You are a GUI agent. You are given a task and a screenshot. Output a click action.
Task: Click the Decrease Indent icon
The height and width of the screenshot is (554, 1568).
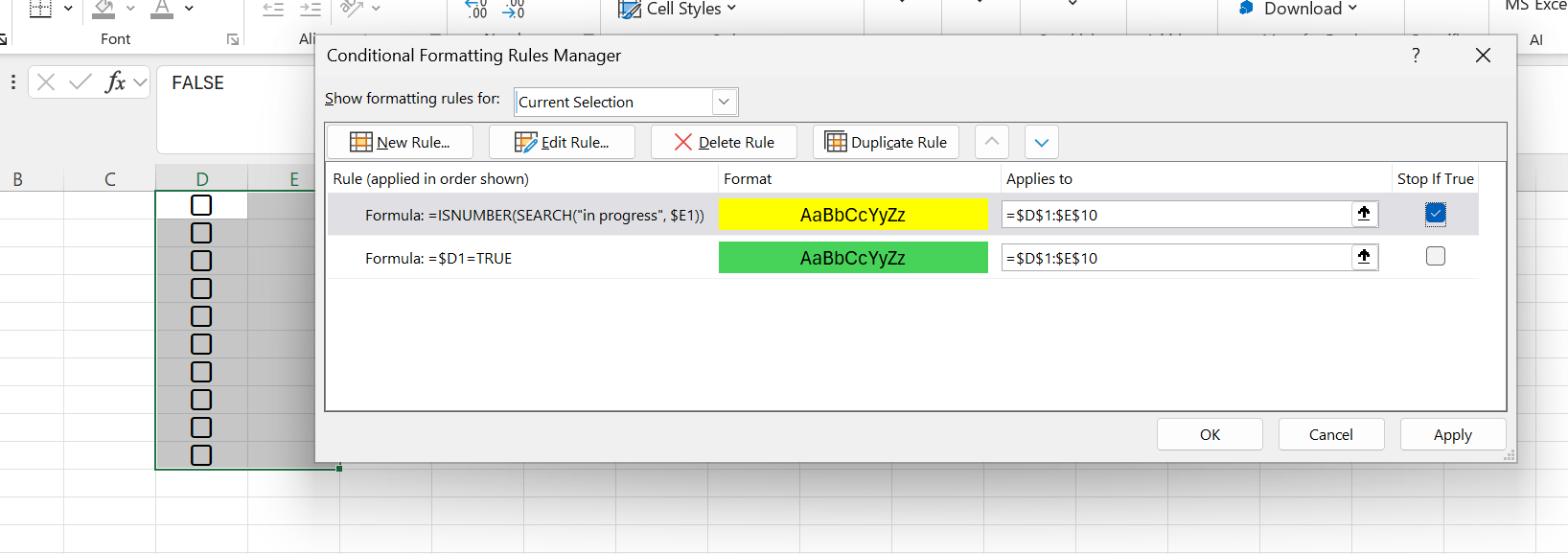pos(273,10)
